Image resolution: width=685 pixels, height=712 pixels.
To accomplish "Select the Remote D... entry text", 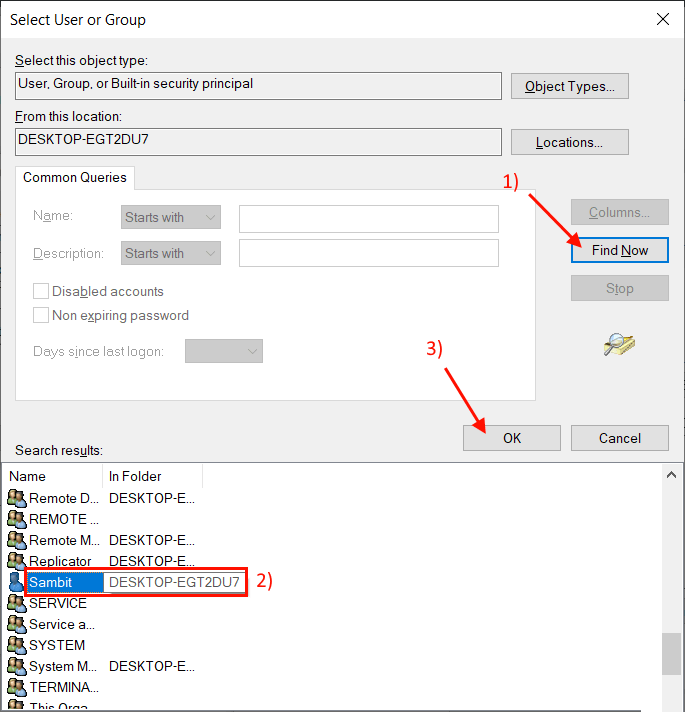I will click(64, 498).
